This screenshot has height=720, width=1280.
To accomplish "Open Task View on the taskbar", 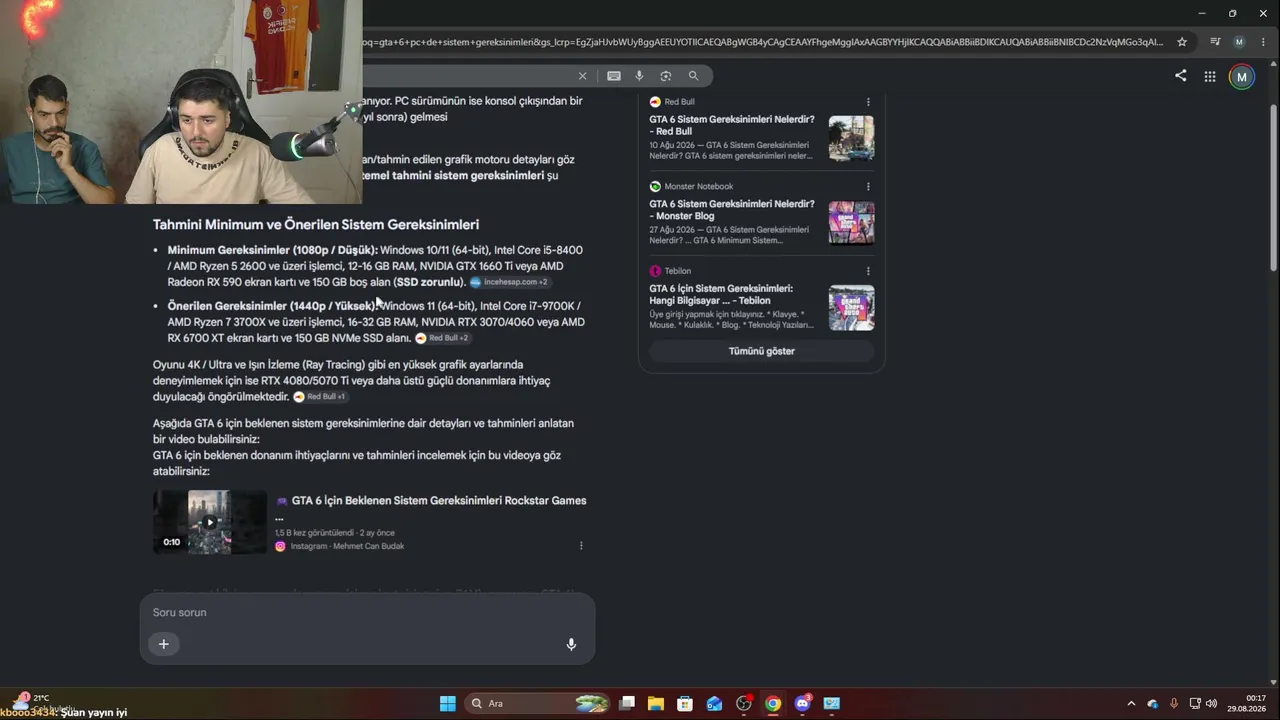I will (x=627, y=703).
